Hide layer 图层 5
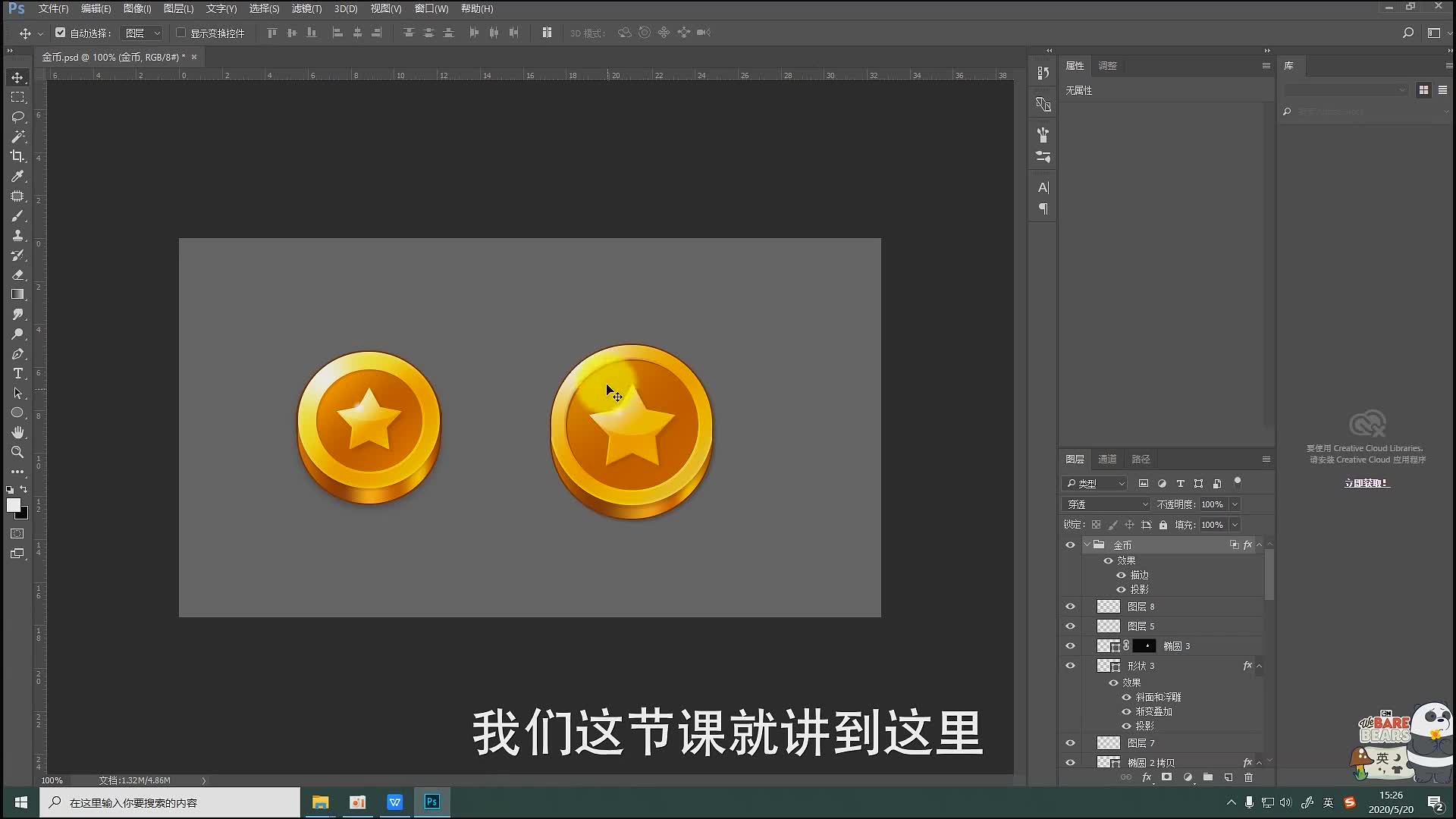The image size is (1456, 819). 1070,626
